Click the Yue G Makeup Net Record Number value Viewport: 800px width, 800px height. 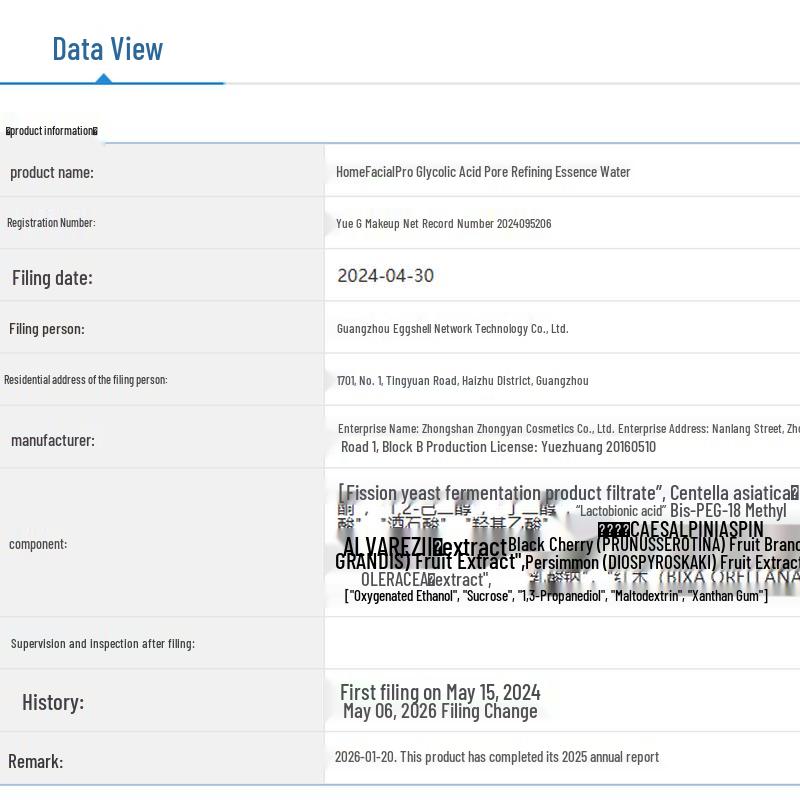tap(443, 223)
